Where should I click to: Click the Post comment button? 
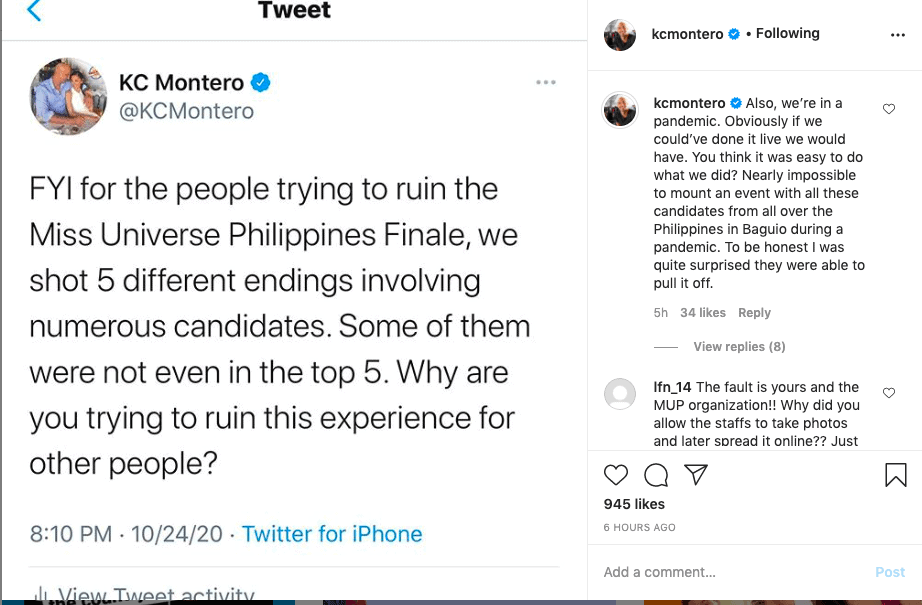pyautogui.click(x=890, y=572)
